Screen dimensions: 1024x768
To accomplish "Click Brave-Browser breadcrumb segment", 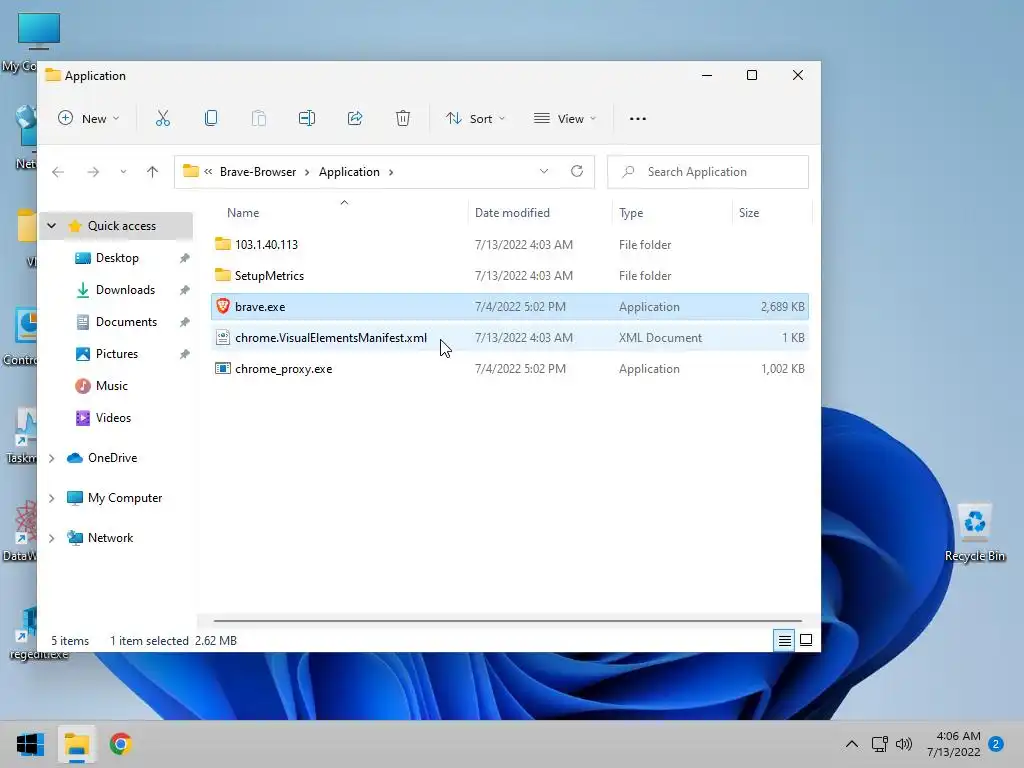I will point(258,172).
